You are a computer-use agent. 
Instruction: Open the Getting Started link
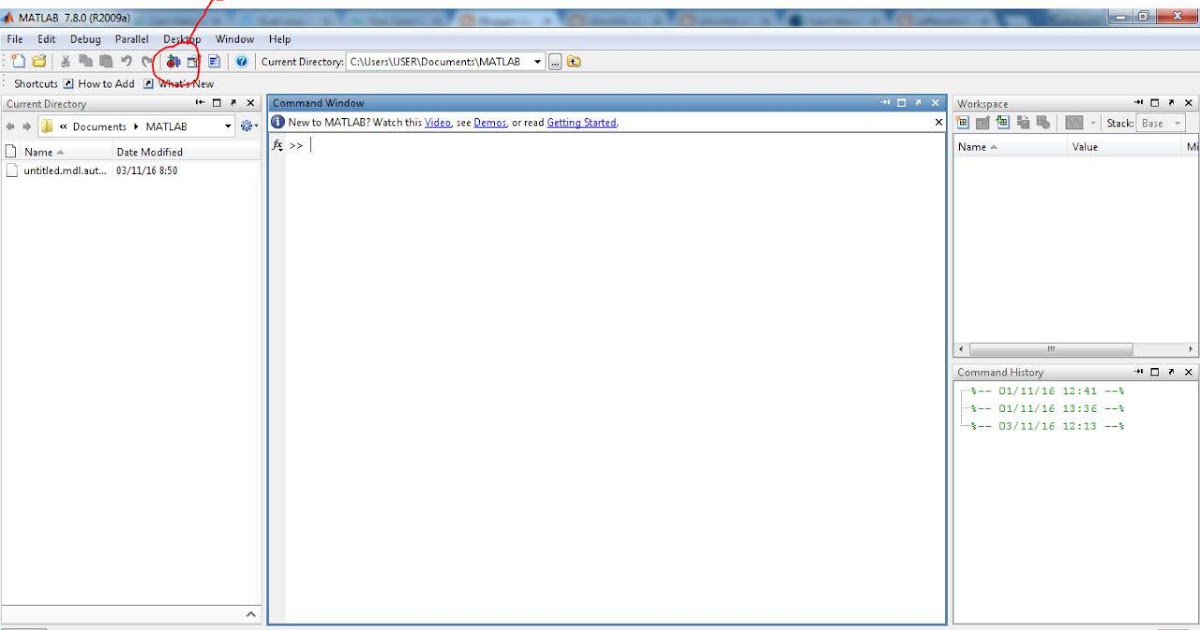[581, 122]
